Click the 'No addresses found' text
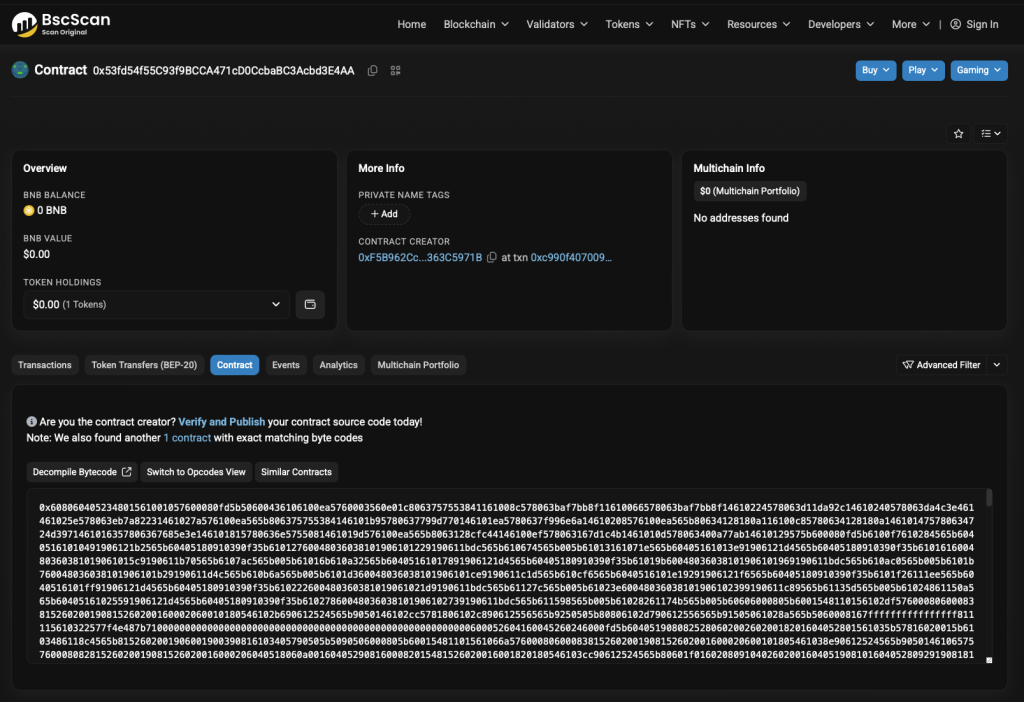Viewport: 1024px width, 702px height. (x=741, y=218)
